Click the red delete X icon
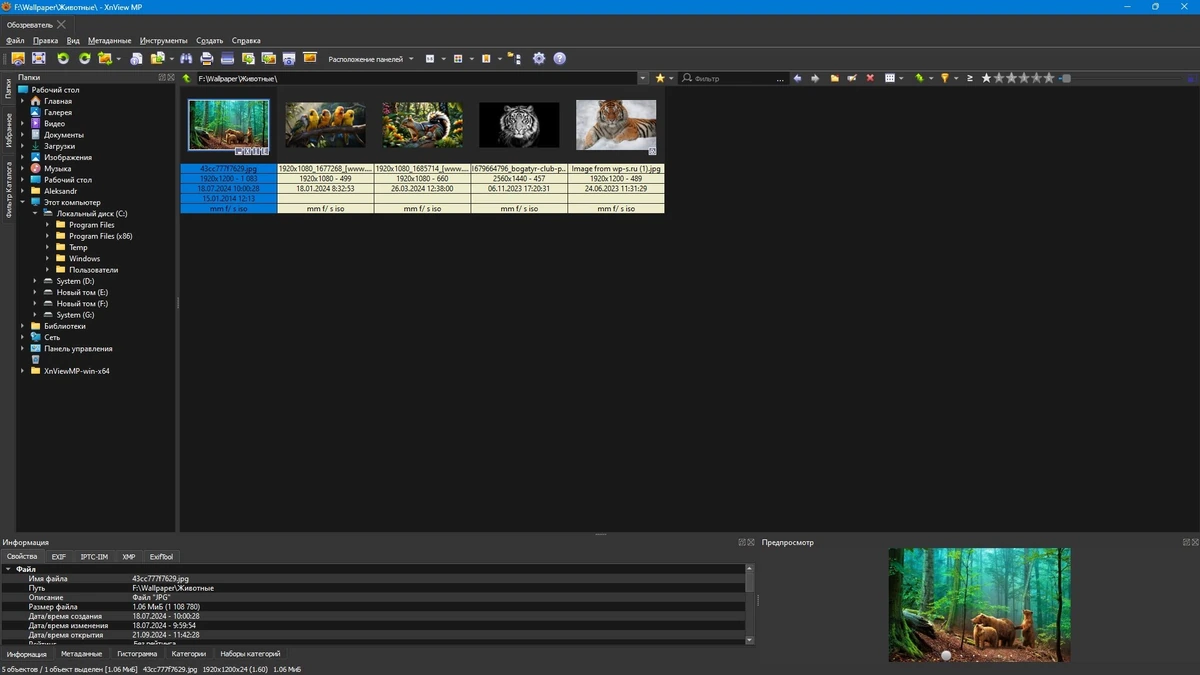This screenshot has width=1200, height=675. [870, 78]
